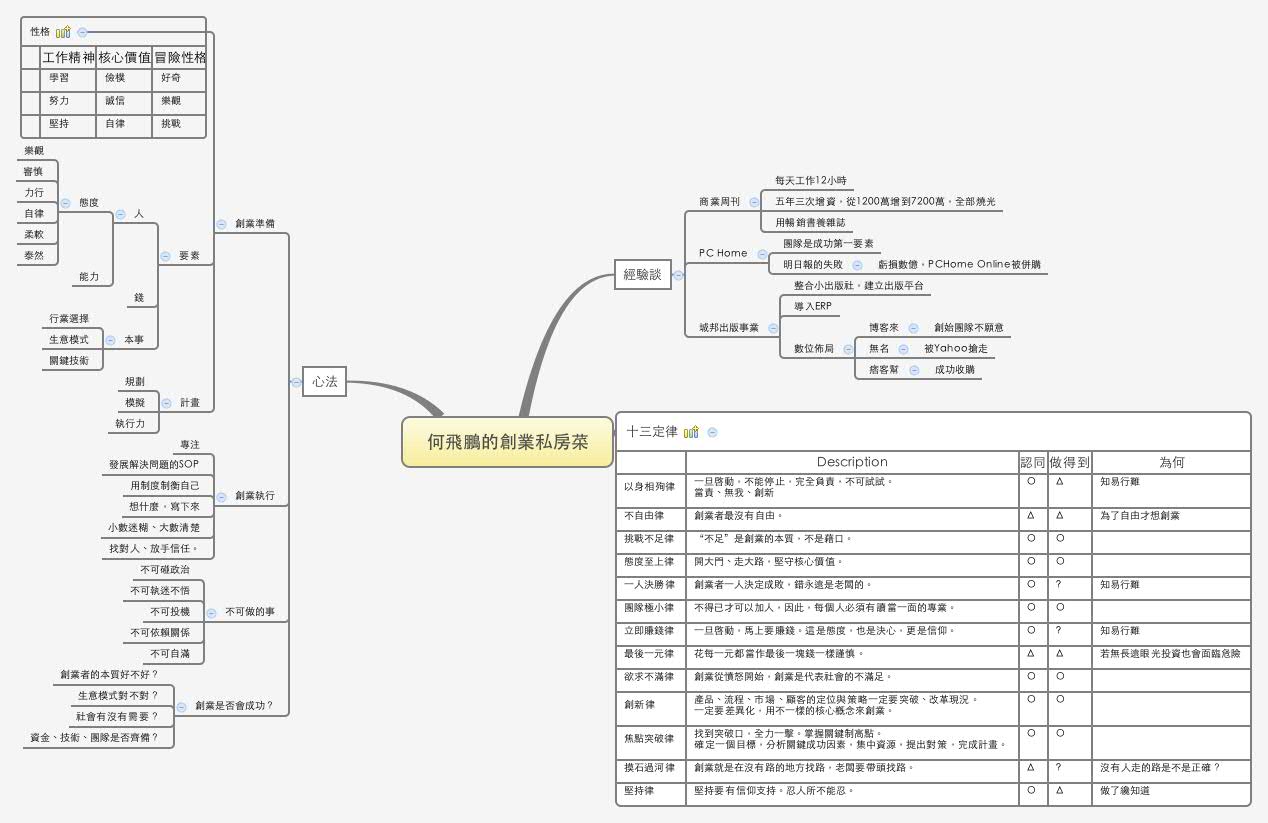Screen dimensions: 1268x823
Task: Select the 錢 subtopic
Action: [139, 298]
